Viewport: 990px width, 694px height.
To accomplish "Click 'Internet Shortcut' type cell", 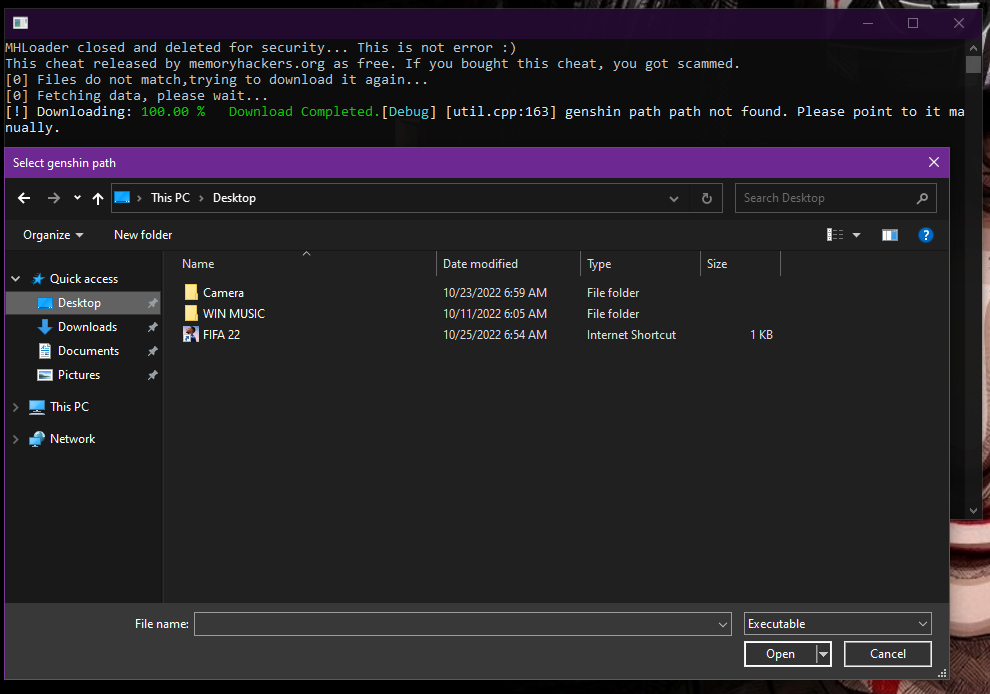I will coord(631,335).
